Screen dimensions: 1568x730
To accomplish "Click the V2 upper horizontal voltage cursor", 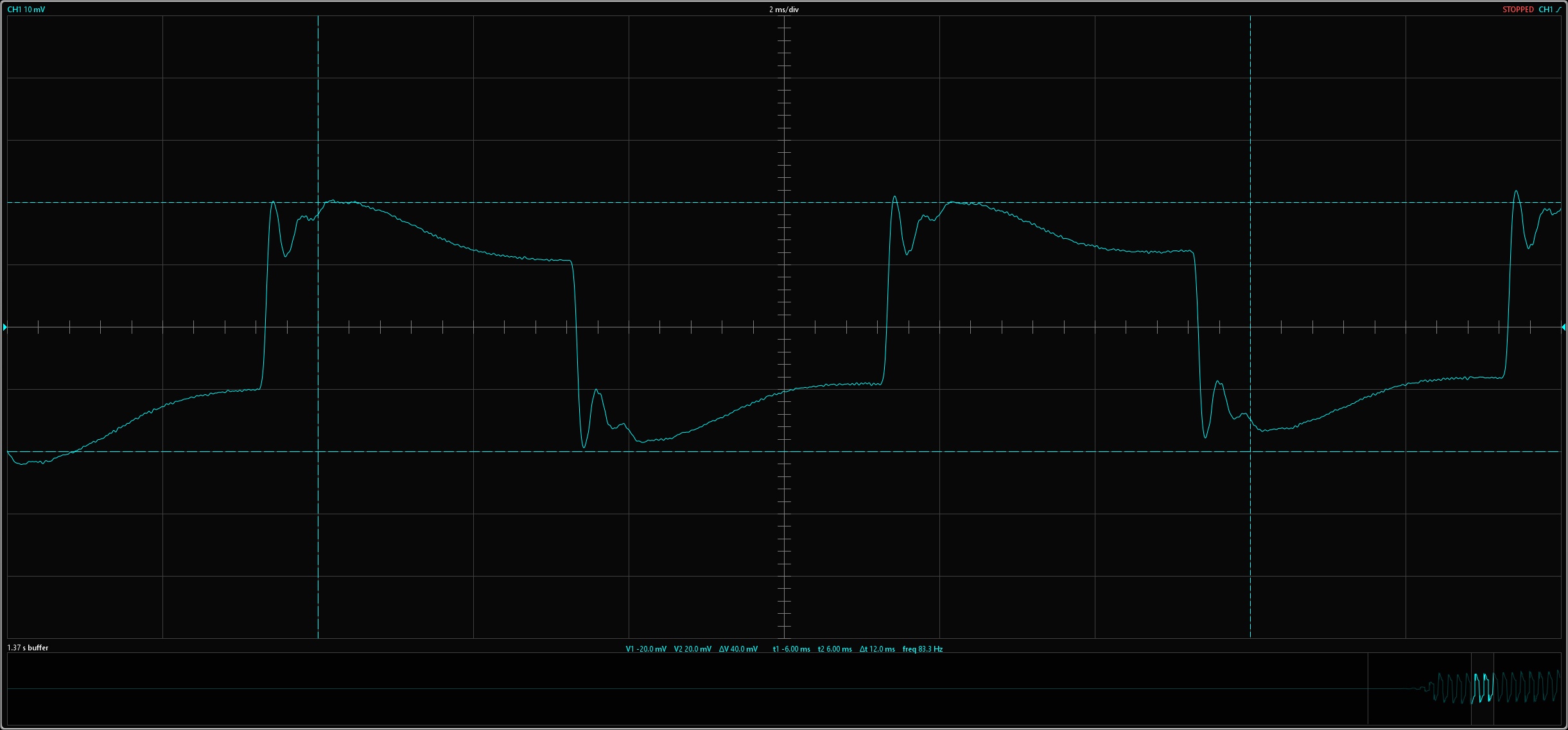I will [784, 202].
